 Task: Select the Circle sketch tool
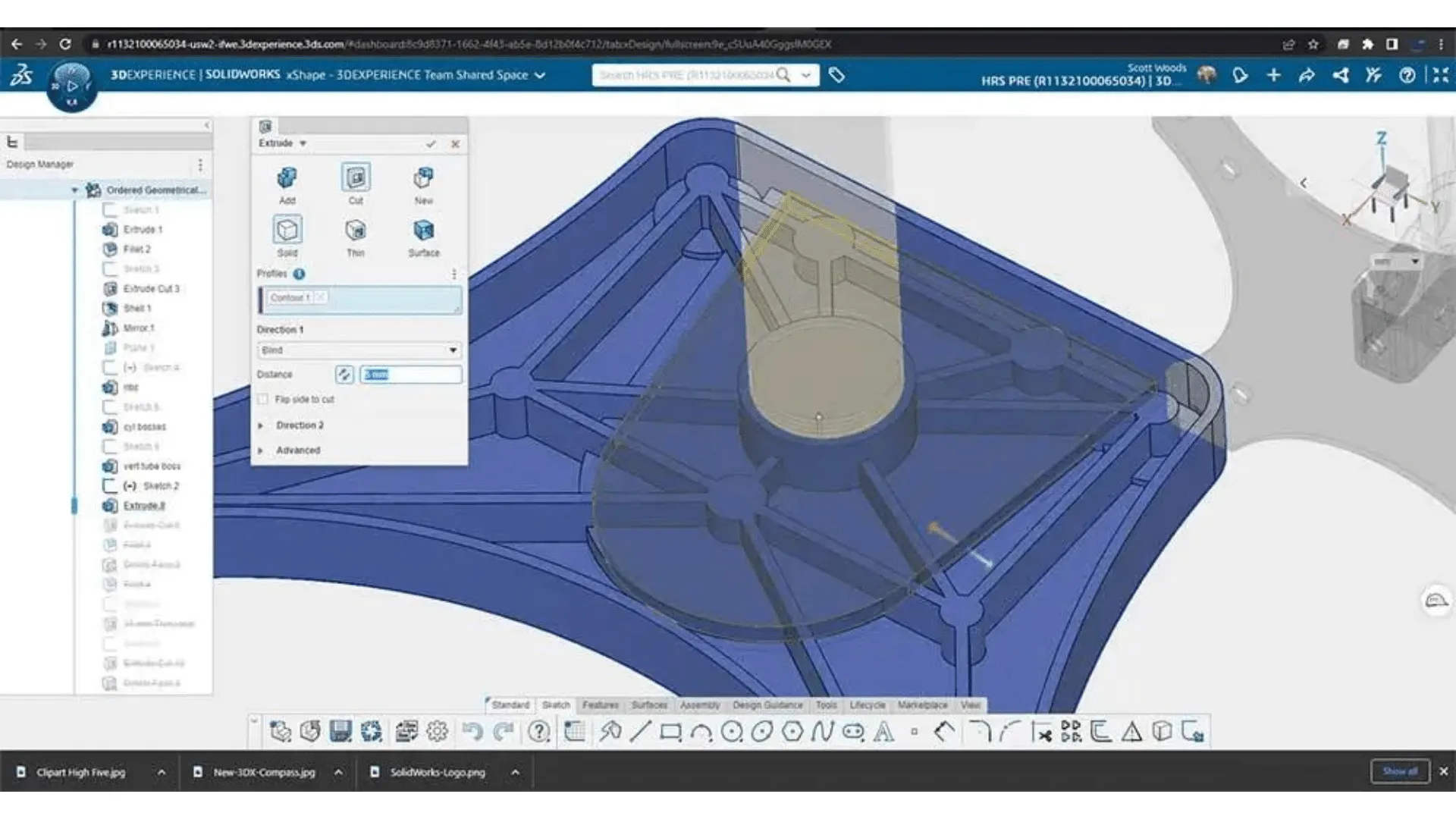click(x=732, y=732)
